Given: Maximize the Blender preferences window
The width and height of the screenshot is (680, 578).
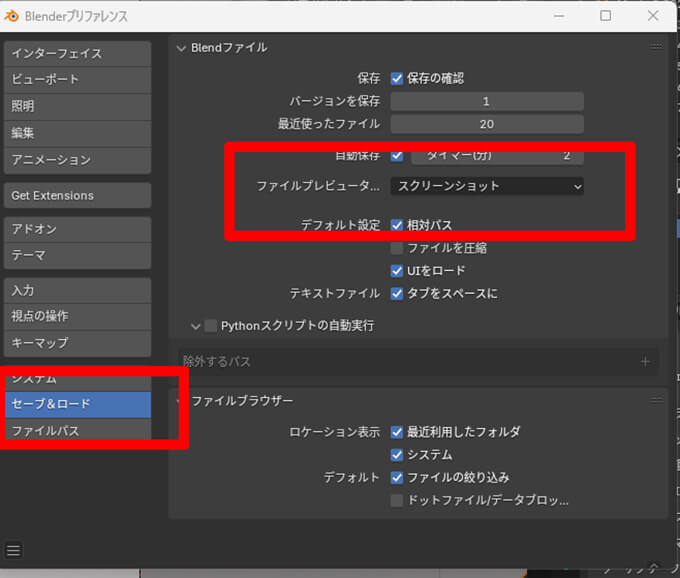Looking at the screenshot, I should pos(605,16).
